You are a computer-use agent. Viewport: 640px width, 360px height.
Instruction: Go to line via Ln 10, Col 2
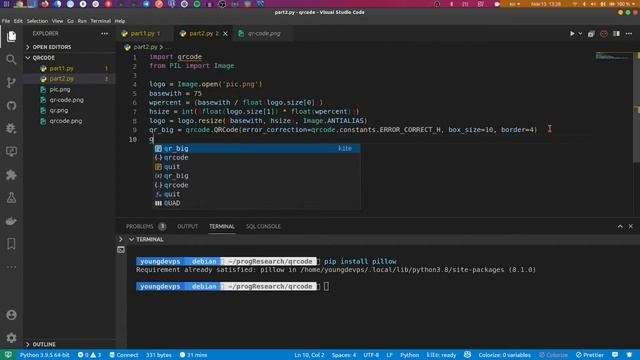(309, 355)
